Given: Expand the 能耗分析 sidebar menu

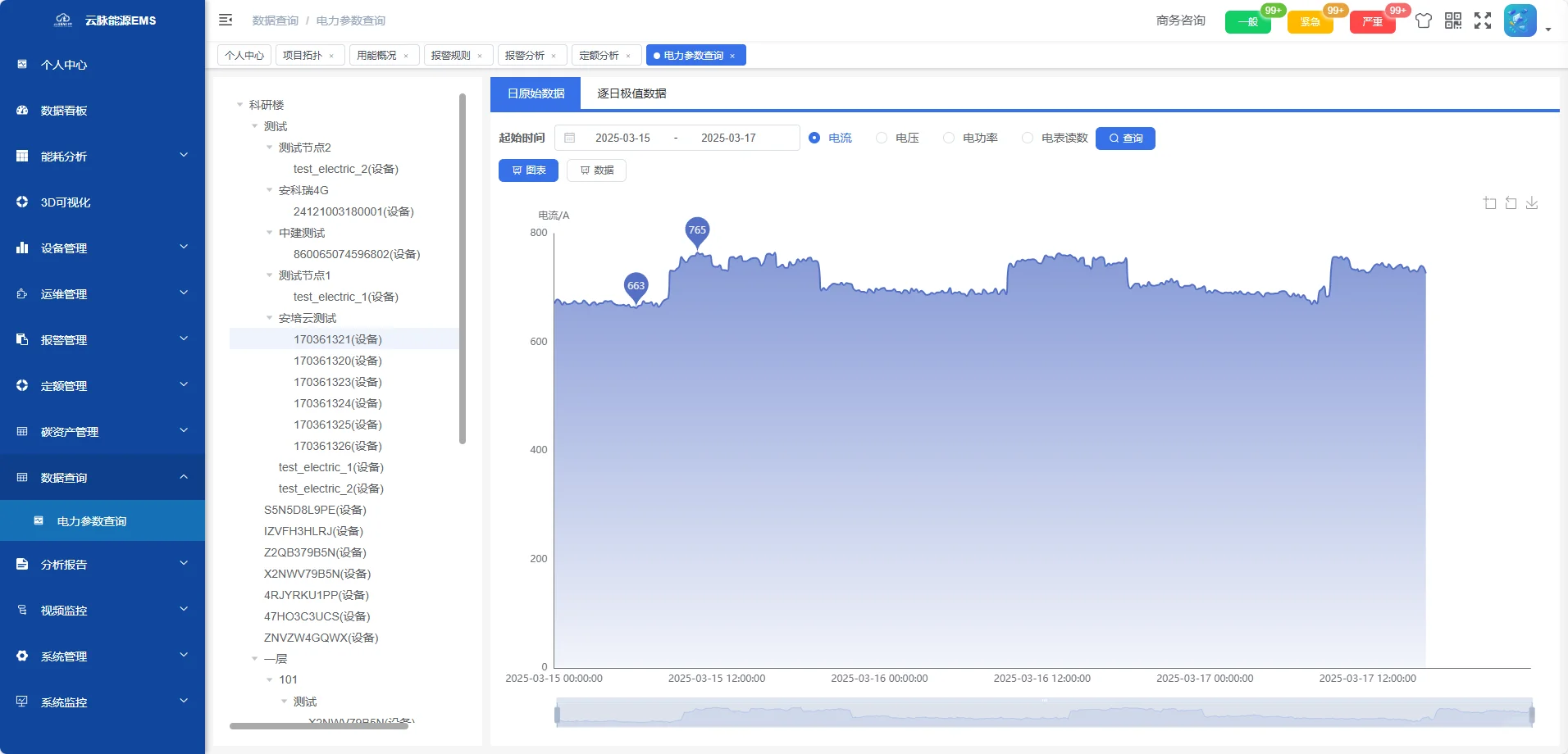Looking at the screenshot, I should pos(103,156).
